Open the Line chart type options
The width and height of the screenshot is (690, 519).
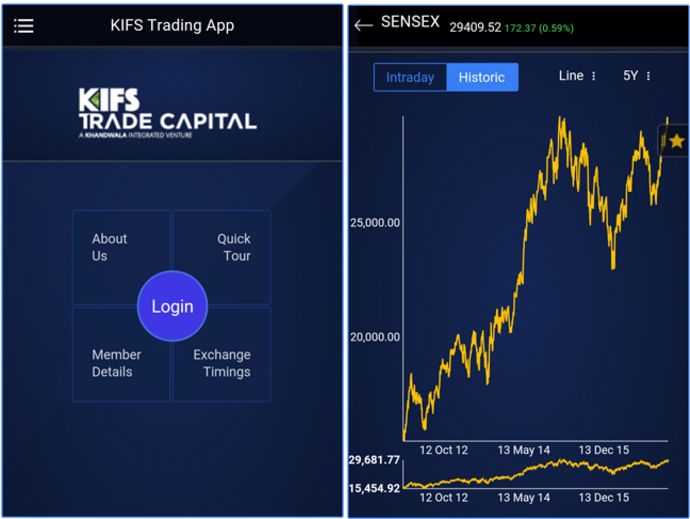point(577,76)
